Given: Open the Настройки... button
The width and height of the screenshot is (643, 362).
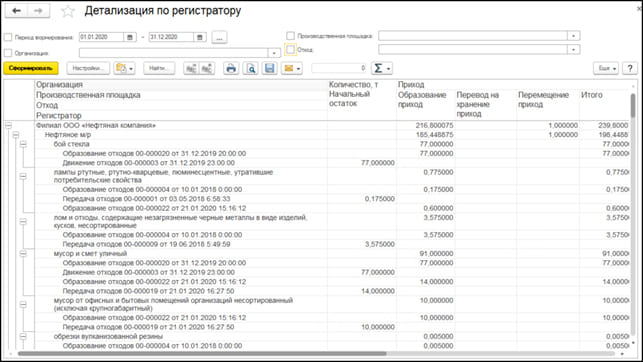Looking at the screenshot, I should coord(88,68).
